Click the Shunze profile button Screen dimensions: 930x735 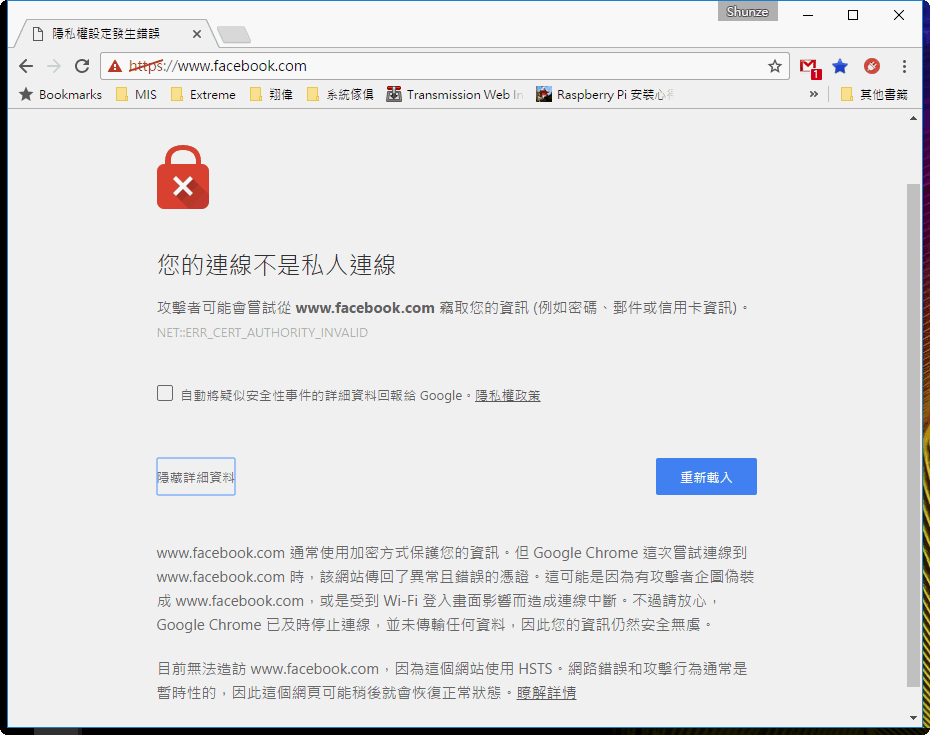(747, 11)
